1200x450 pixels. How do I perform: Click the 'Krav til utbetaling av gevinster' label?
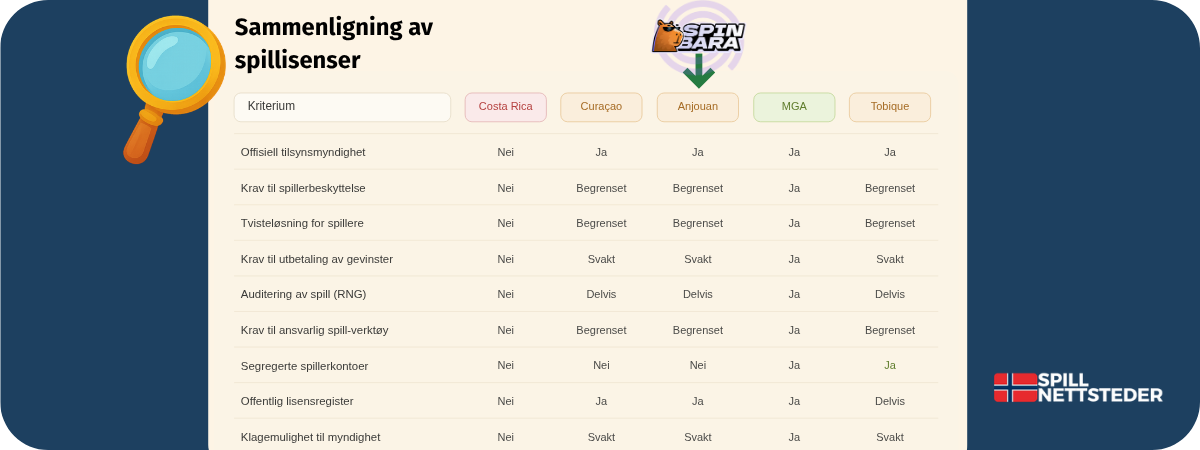point(317,259)
